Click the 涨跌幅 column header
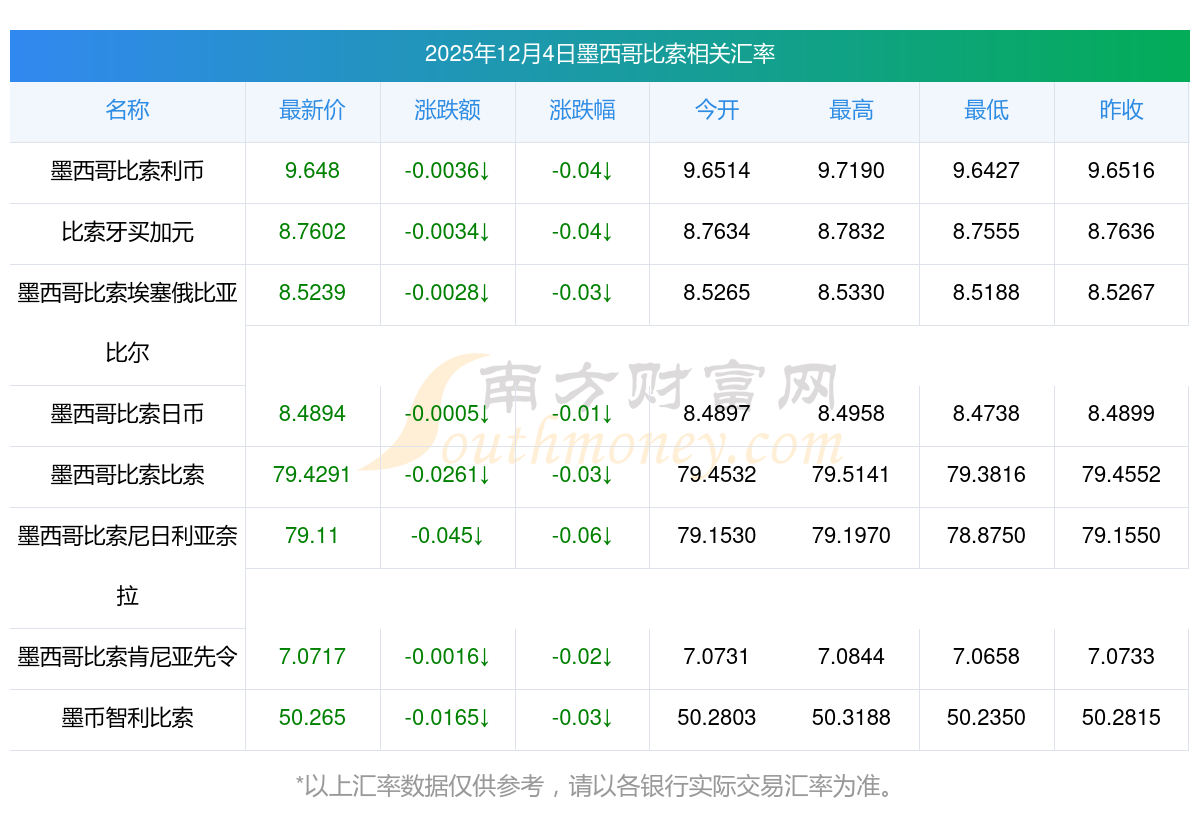Image resolution: width=1200 pixels, height=817 pixels. pos(582,110)
